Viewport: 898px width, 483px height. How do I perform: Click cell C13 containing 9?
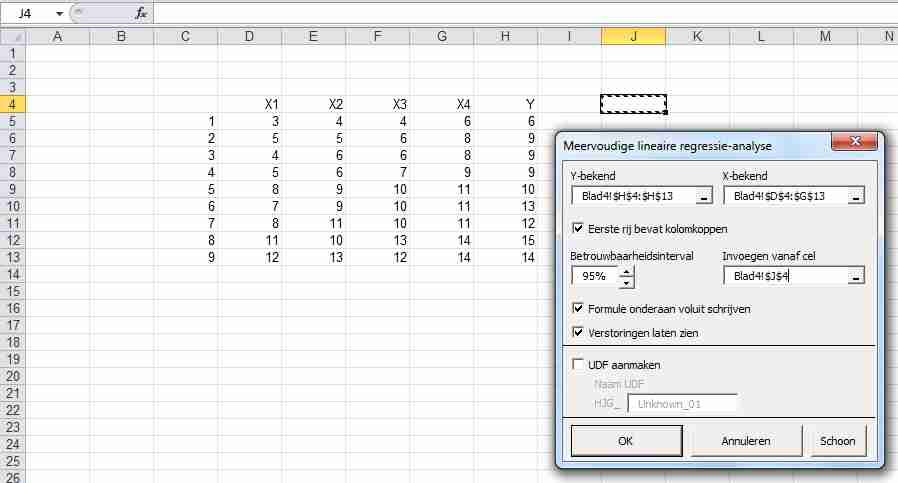(x=185, y=257)
